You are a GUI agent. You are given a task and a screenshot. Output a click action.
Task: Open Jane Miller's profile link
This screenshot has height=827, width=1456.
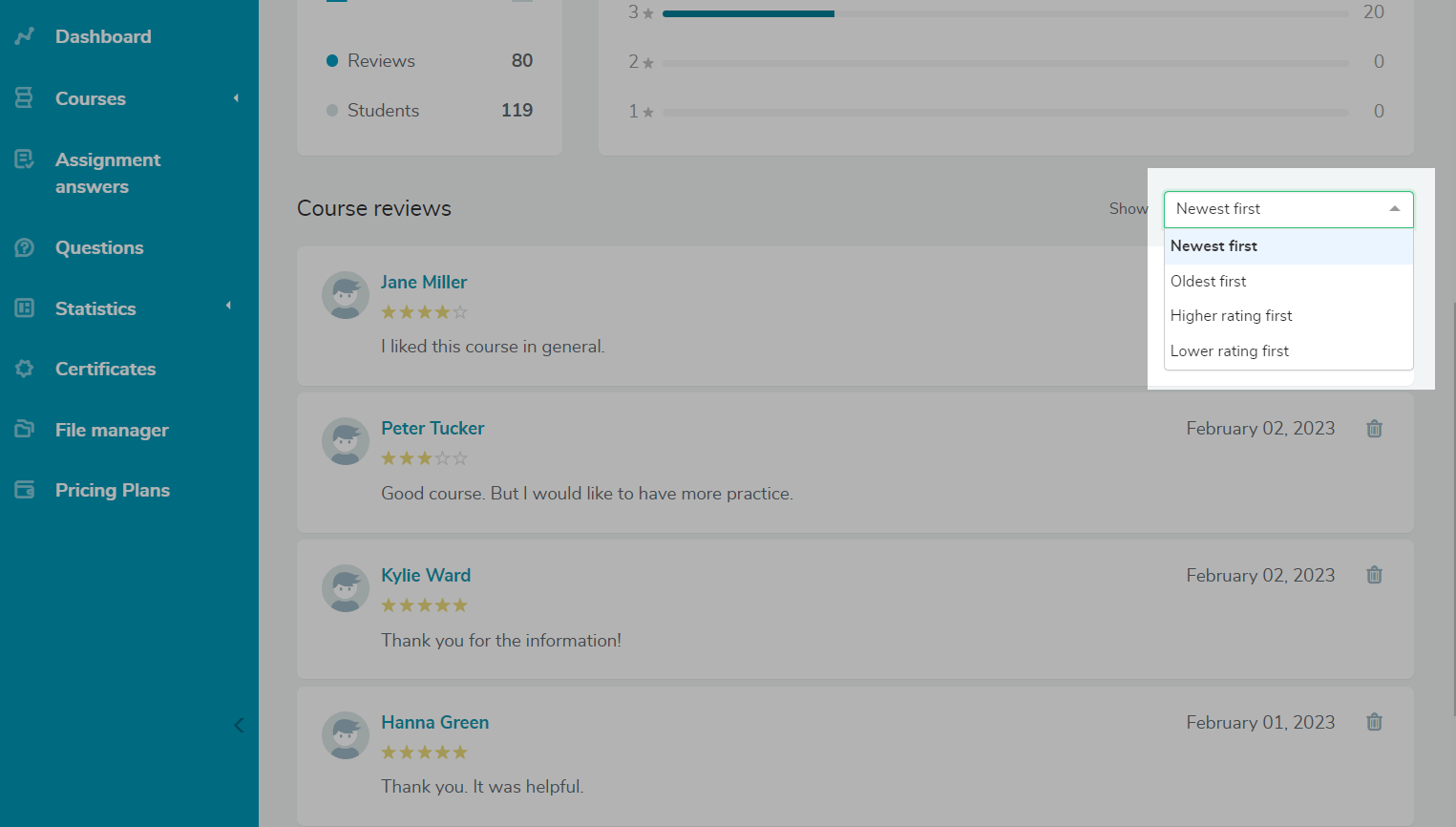[424, 283]
